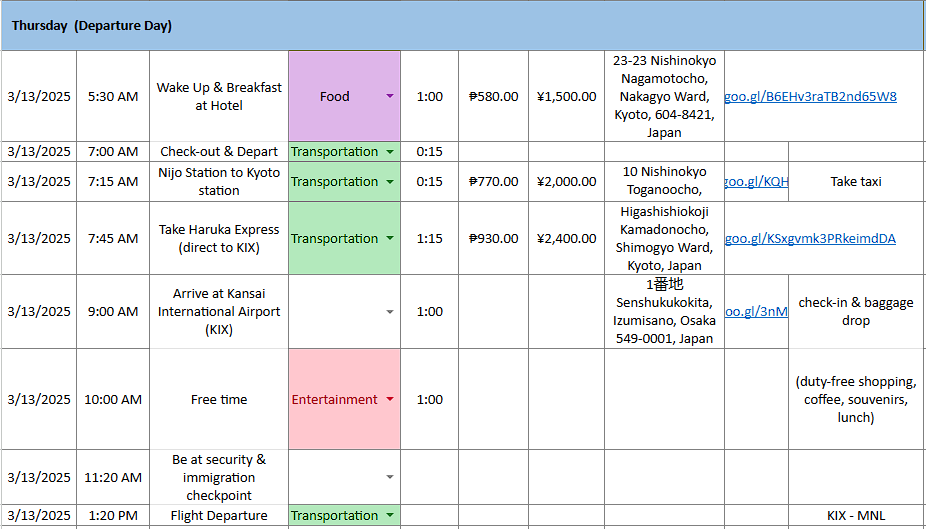Open empty category dropdown in Arrive at Kansai row
The image size is (926, 529).
(x=390, y=312)
